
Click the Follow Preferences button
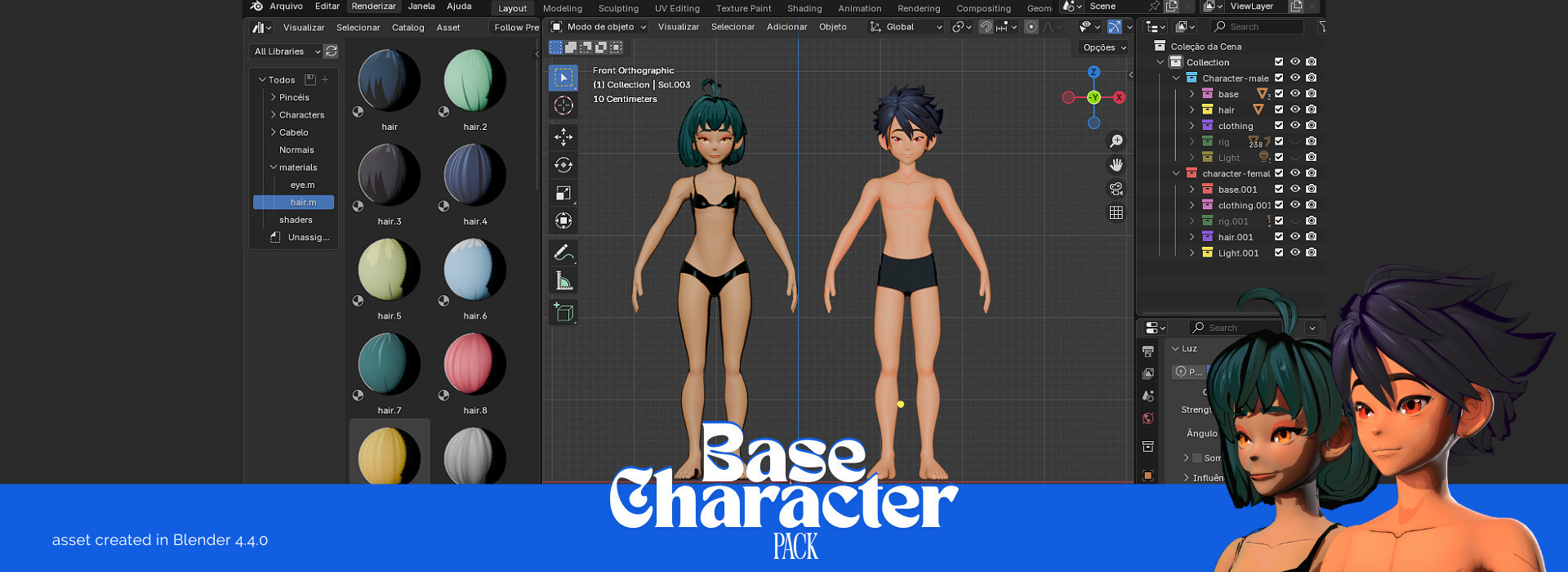click(x=514, y=28)
